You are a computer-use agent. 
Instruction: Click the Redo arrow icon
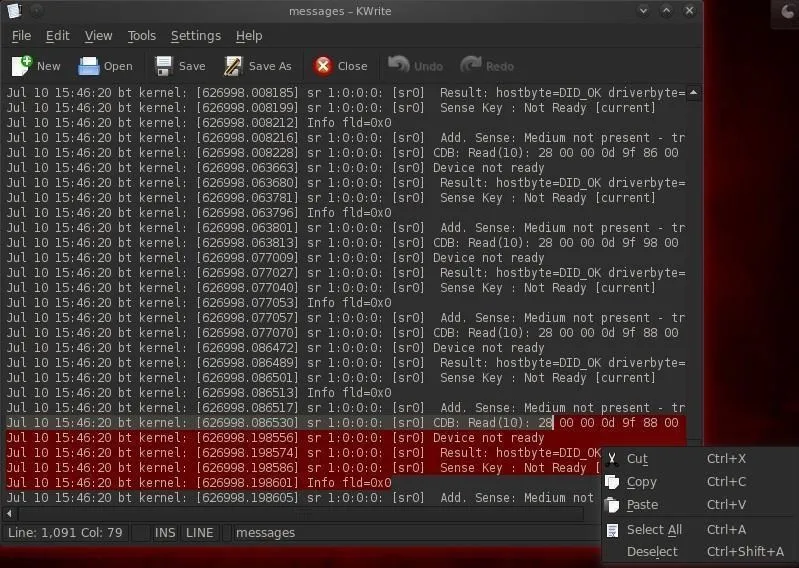point(470,65)
